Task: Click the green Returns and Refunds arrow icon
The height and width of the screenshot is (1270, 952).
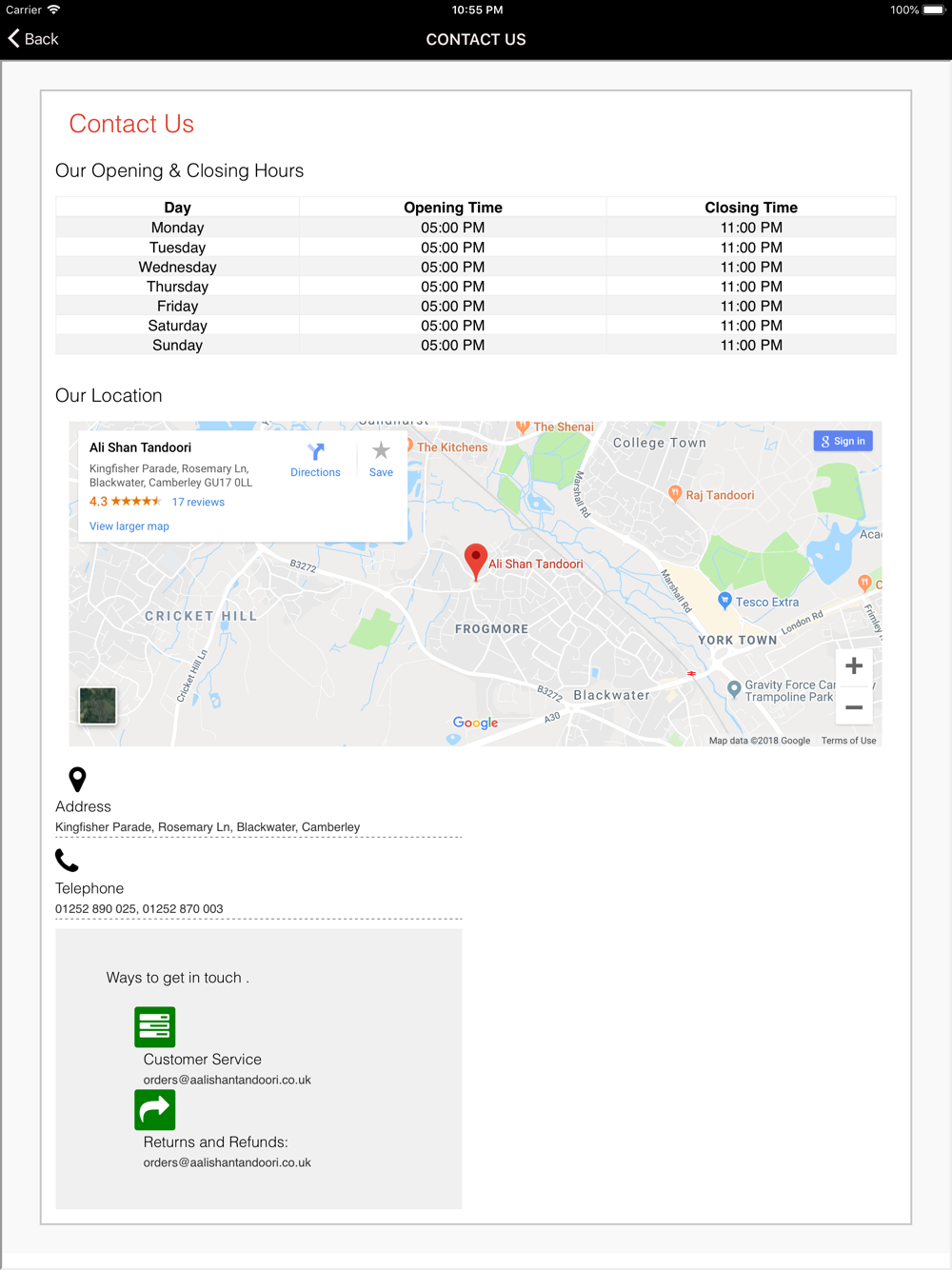Action: pos(155,1110)
